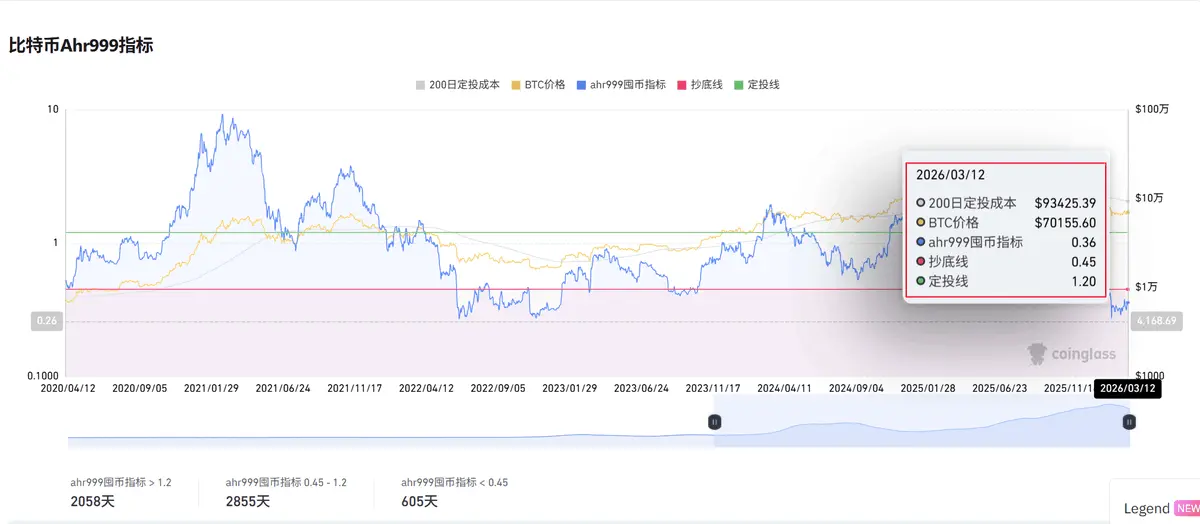Click the $100万 right axis label
1200x524 pixels.
click(1153, 109)
